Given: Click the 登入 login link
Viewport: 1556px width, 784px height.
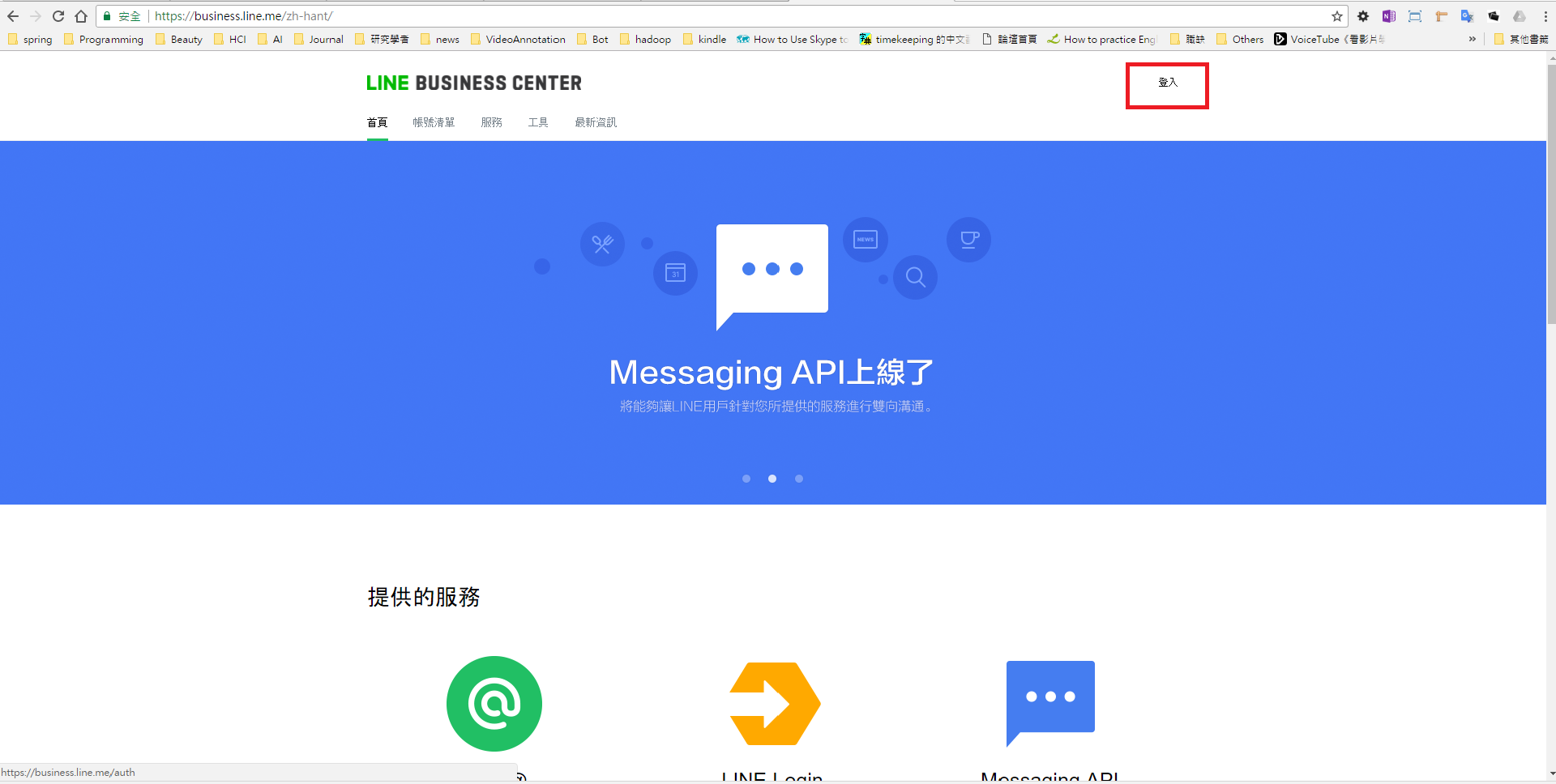Looking at the screenshot, I should 1167,83.
